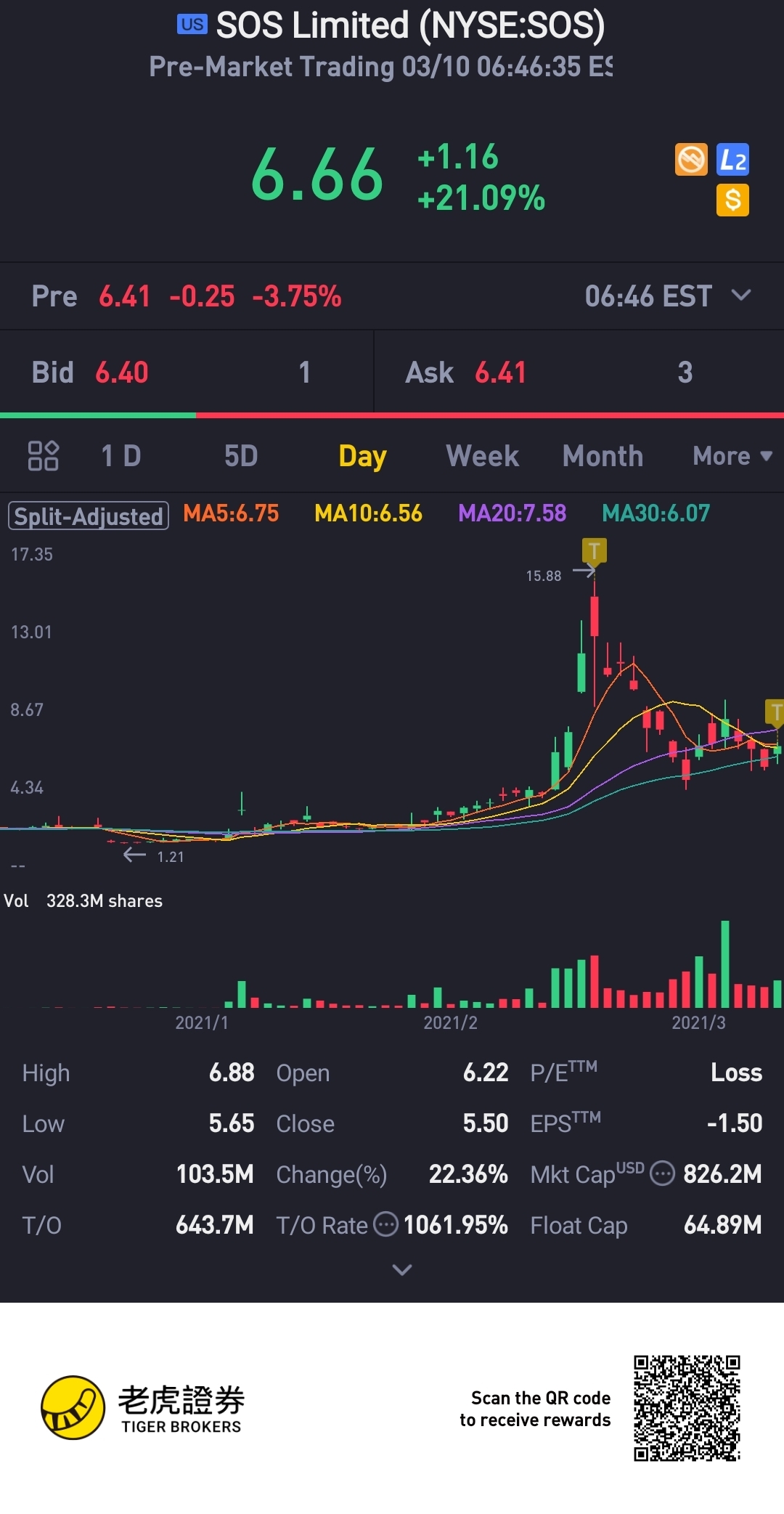Tap the T/O Rate value 1061.95%
Image resolution: width=784 pixels, height=1514 pixels.
pos(456,1225)
